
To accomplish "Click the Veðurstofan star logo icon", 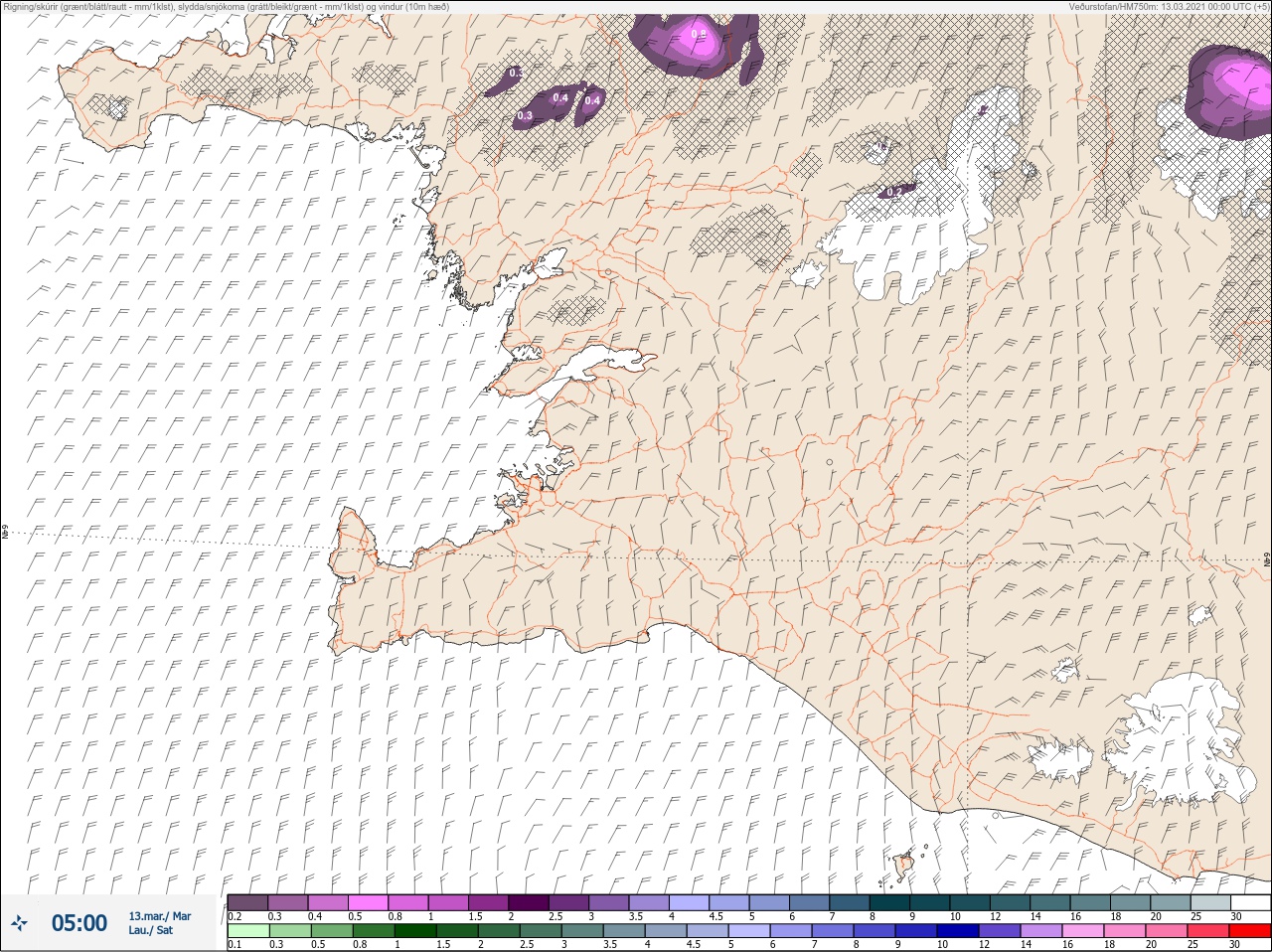I will pyautogui.click(x=19, y=924).
